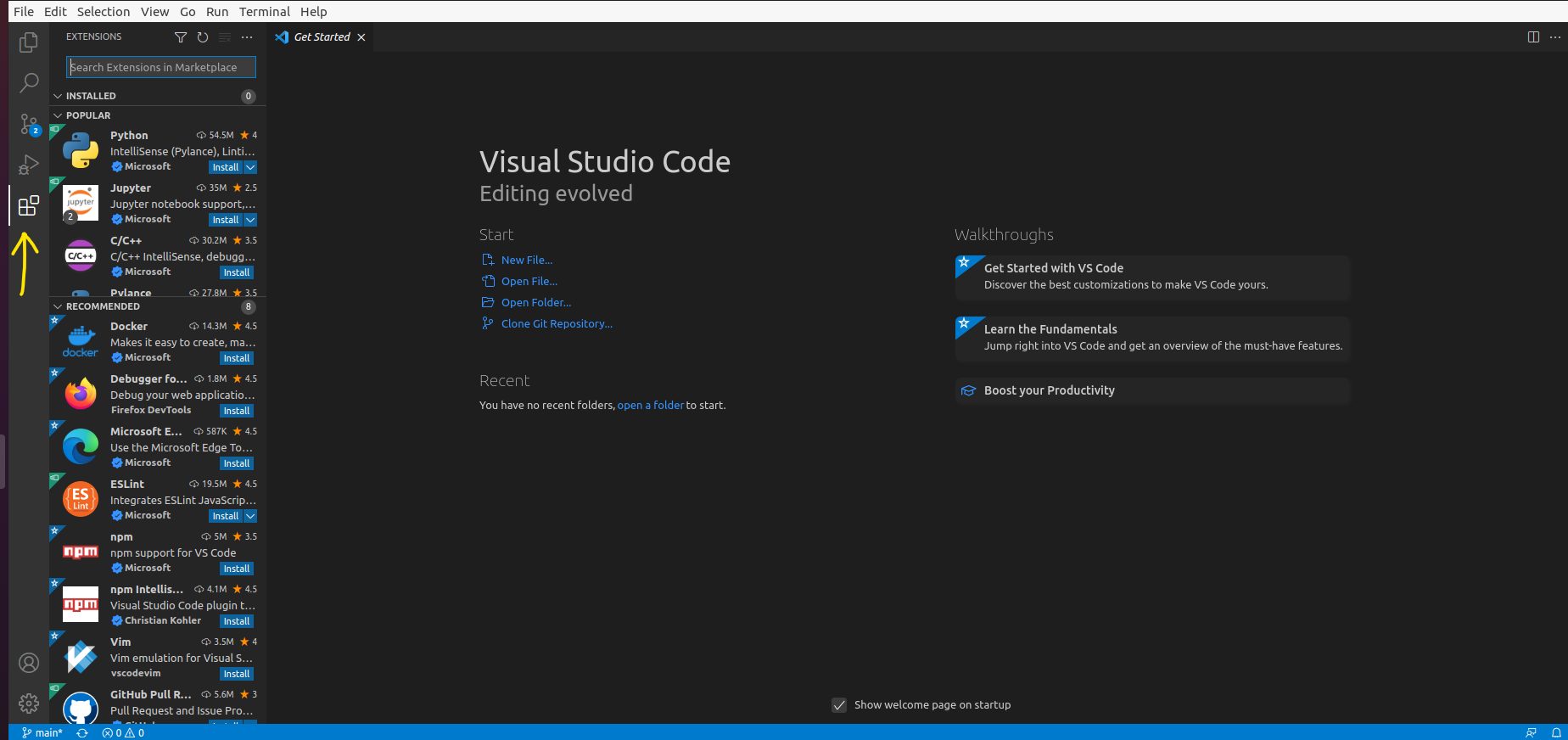Open the Selection menu
The width and height of the screenshot is (1568, 740).
click(x=104, y=11)
